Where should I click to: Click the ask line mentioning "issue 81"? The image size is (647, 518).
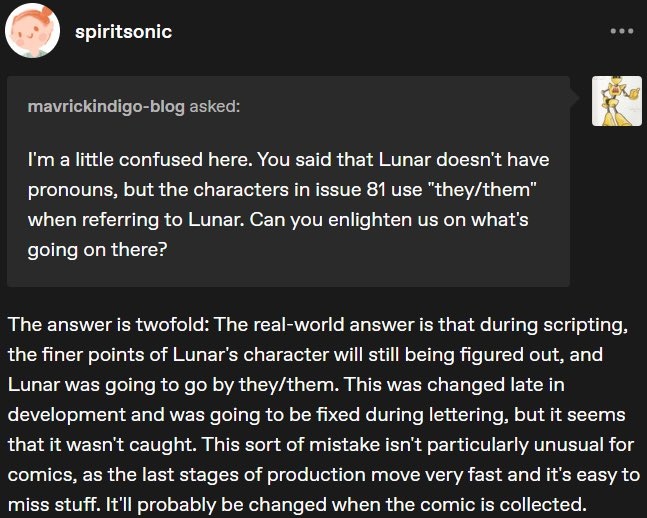point(285,190)
